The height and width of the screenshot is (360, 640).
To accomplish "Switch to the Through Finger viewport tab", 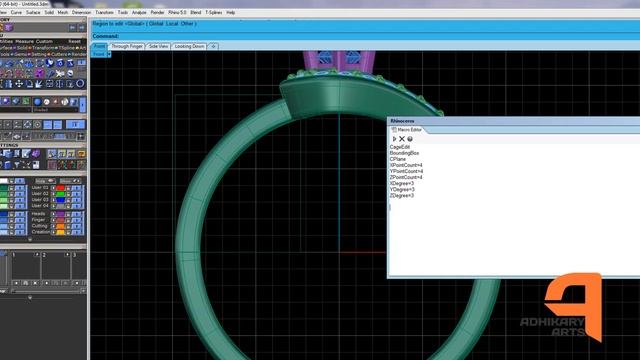I will (127, 46).
